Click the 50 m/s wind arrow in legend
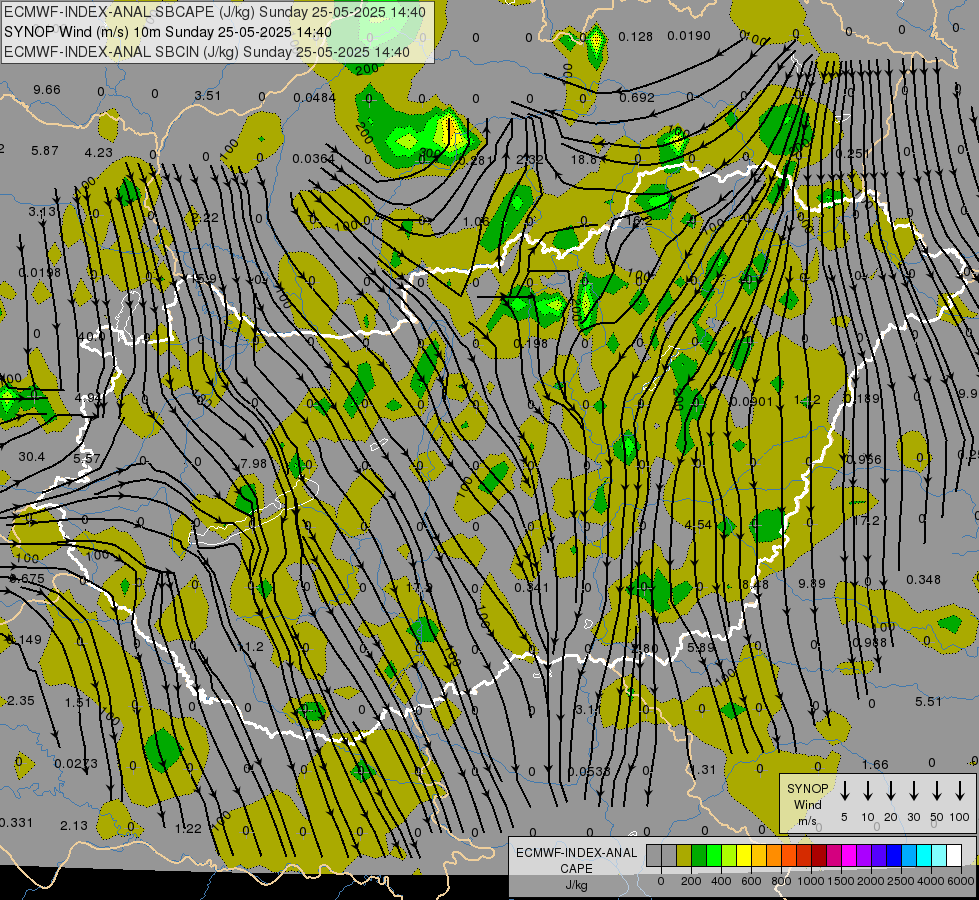 pos(937,790)
